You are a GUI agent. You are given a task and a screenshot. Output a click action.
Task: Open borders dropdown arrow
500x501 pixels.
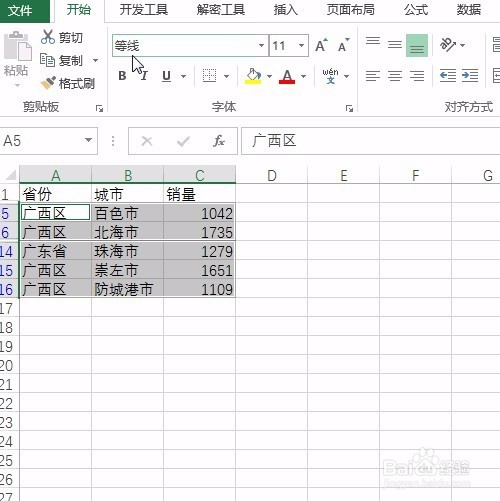click(x=227, y=76)
